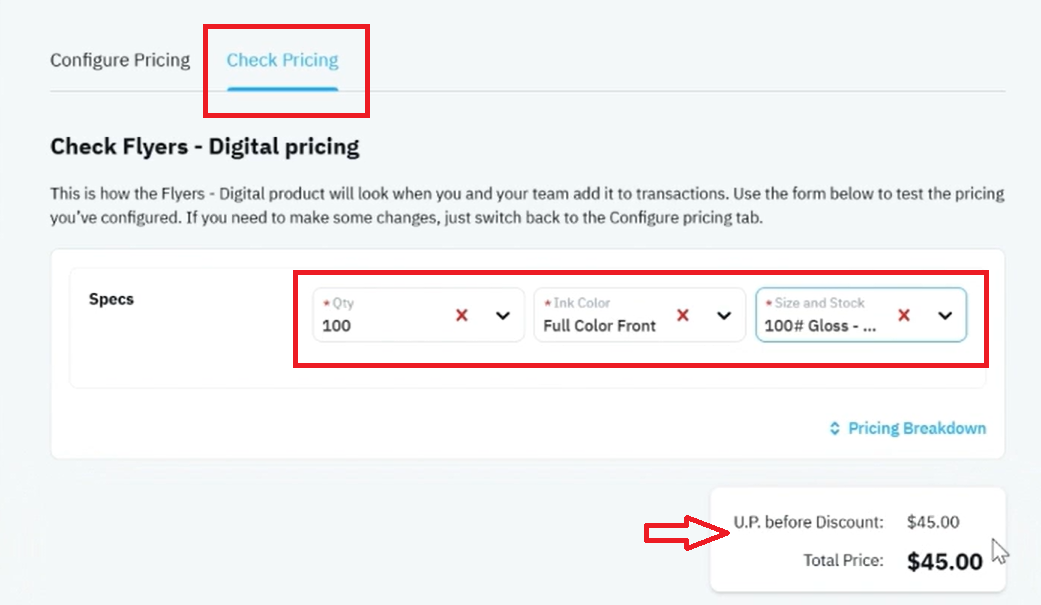The height and width of the screenshot is (605, 1041).
Task: Click the Qty field showing 100
Action: pos(418,315)
